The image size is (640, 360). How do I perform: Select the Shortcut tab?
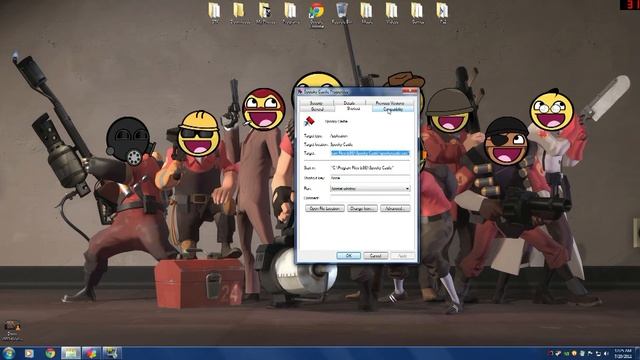pos(353,109)
